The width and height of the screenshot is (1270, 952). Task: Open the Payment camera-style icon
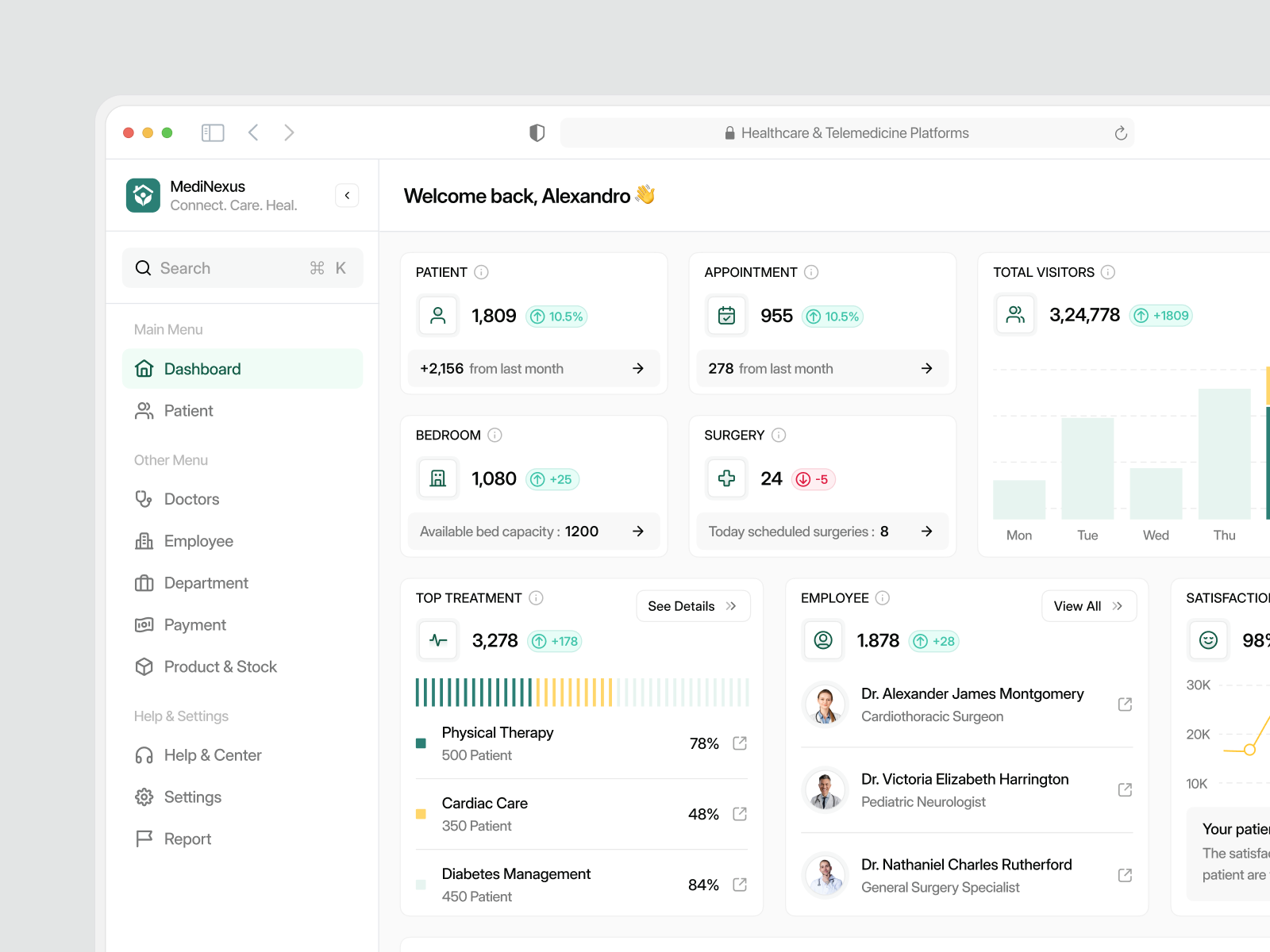[x=144, y=624]
